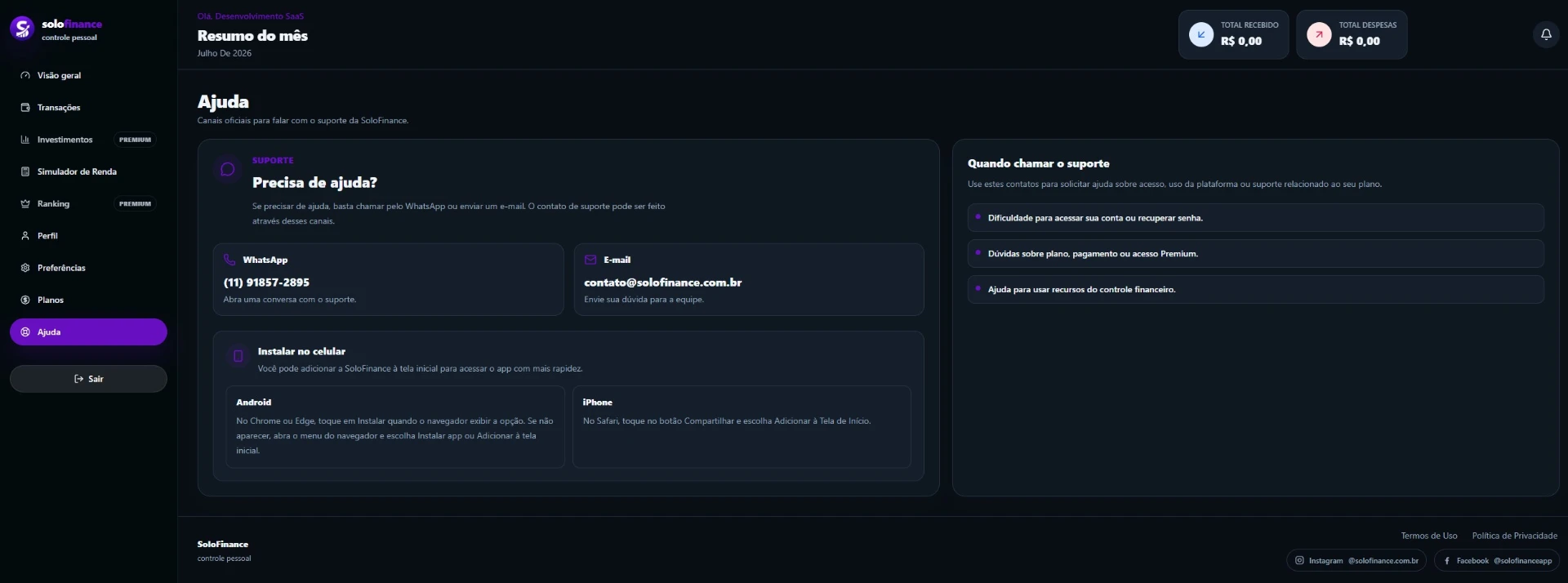Image resolution: width=1568 pixels, height=583 pixels.
Task: Click 'Dúvidas sobre plano, pagamento' item
Action: pyautogui.click(x=1256, y=254)
